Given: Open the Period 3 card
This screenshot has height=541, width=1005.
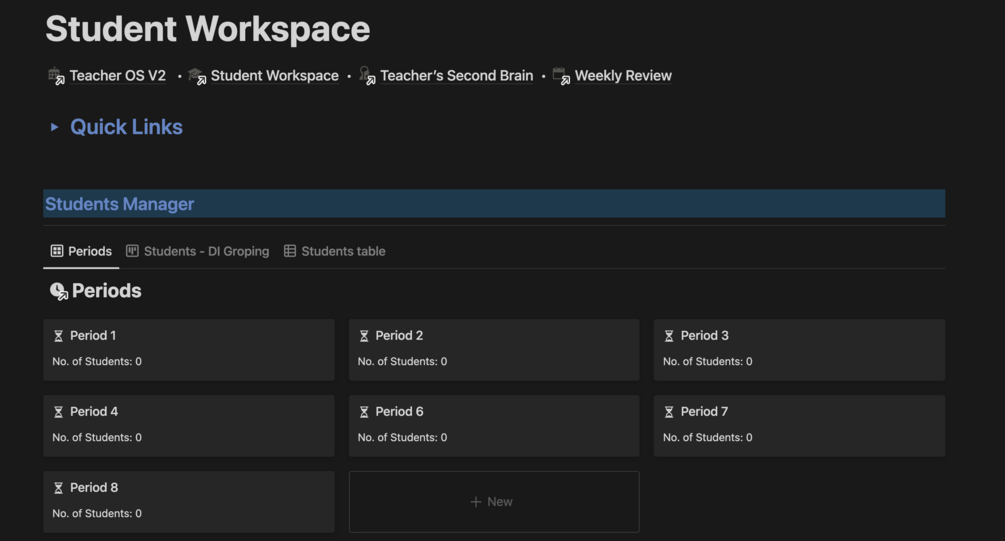Looking at the screenshot, I should (x=798, y=349).
